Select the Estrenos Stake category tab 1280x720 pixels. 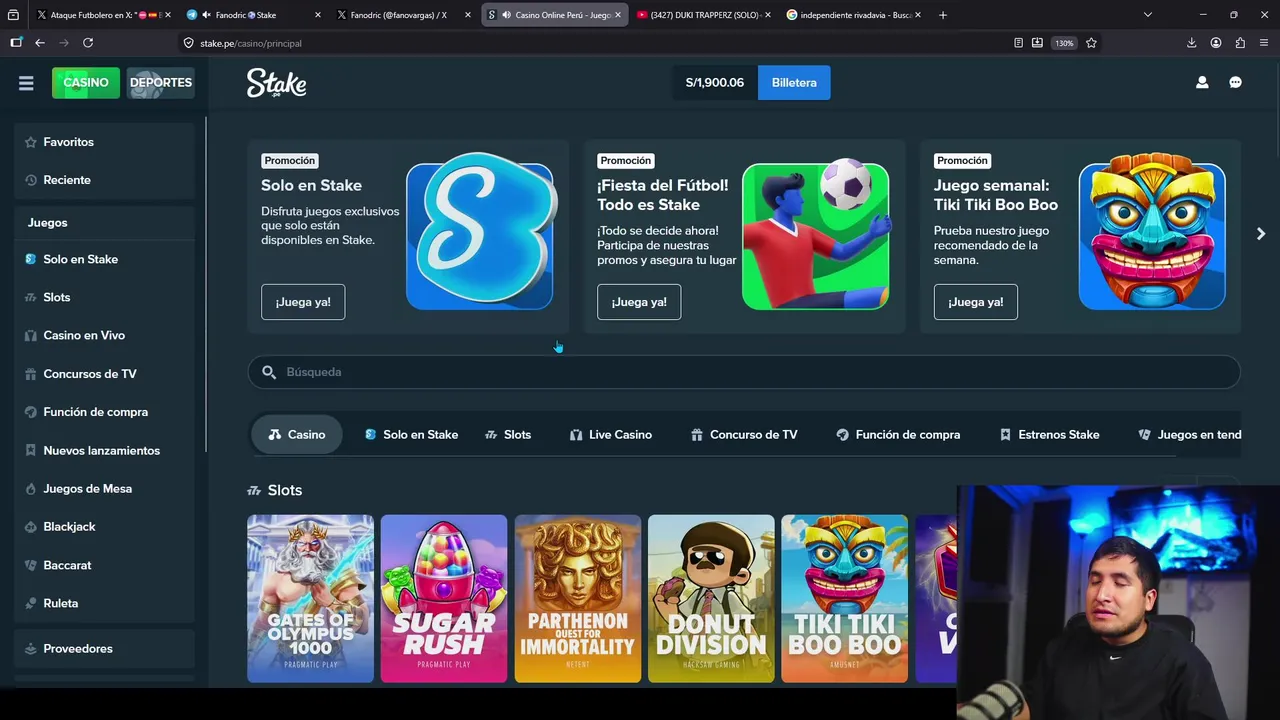click(x=1049, y=435)
